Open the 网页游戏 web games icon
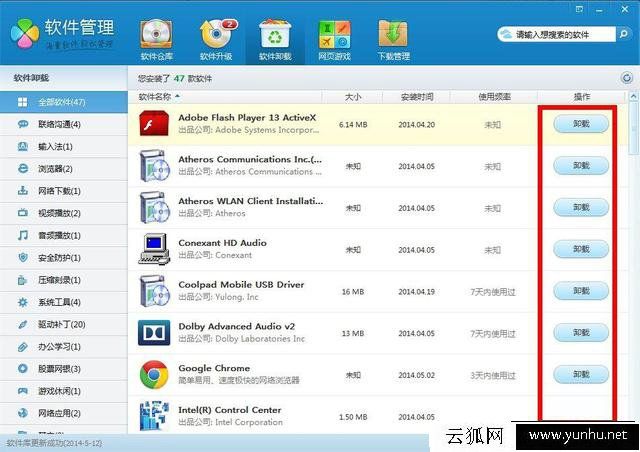The height and width of the screenshot is (452, 640). [334, 40]
